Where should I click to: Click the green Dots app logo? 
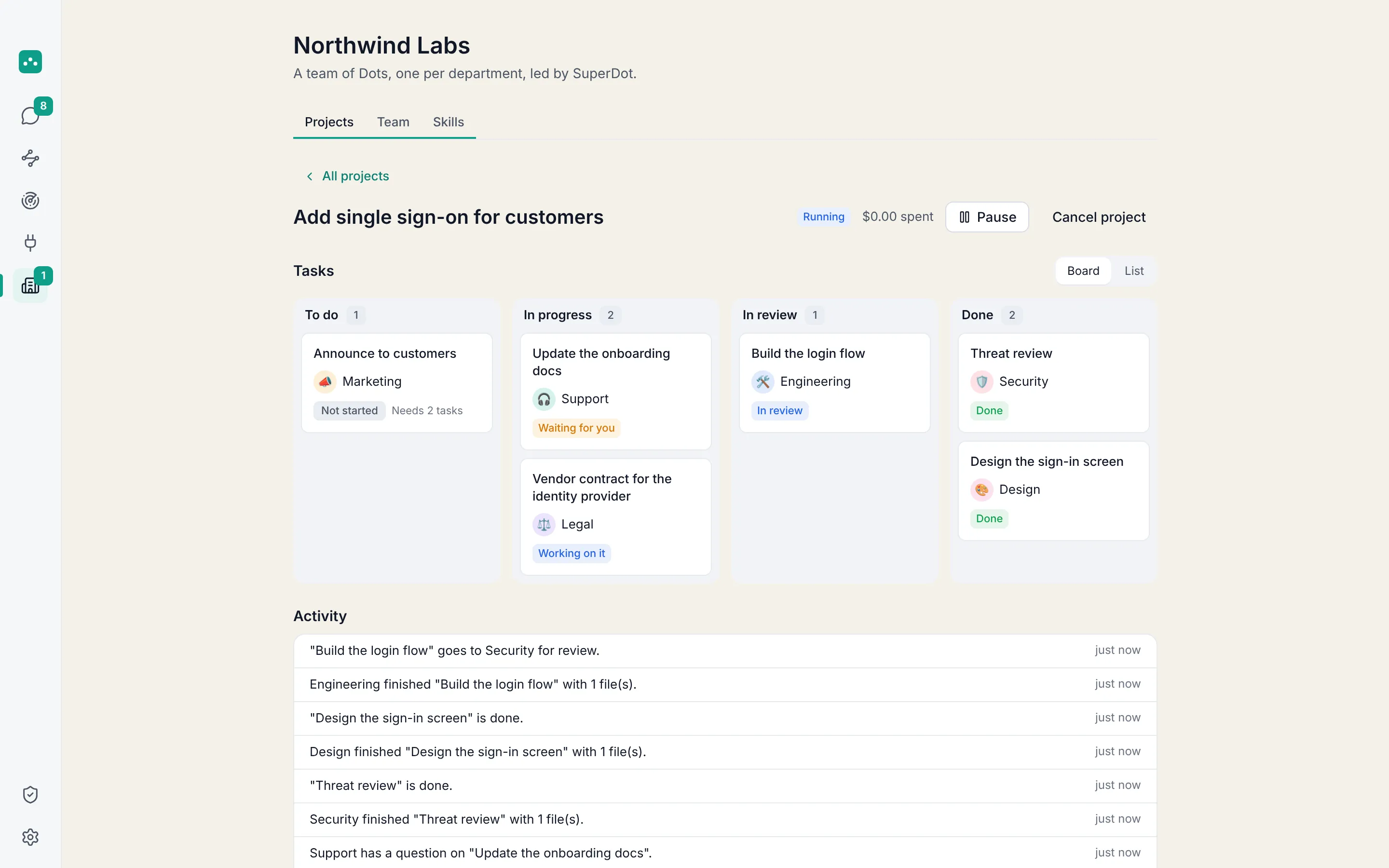pyautogui.click(x=30, y=61)
